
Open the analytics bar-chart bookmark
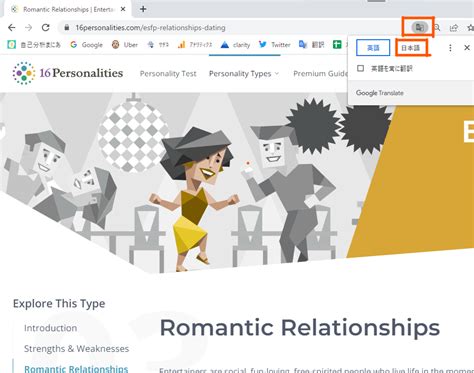click(x=195, y=45)
